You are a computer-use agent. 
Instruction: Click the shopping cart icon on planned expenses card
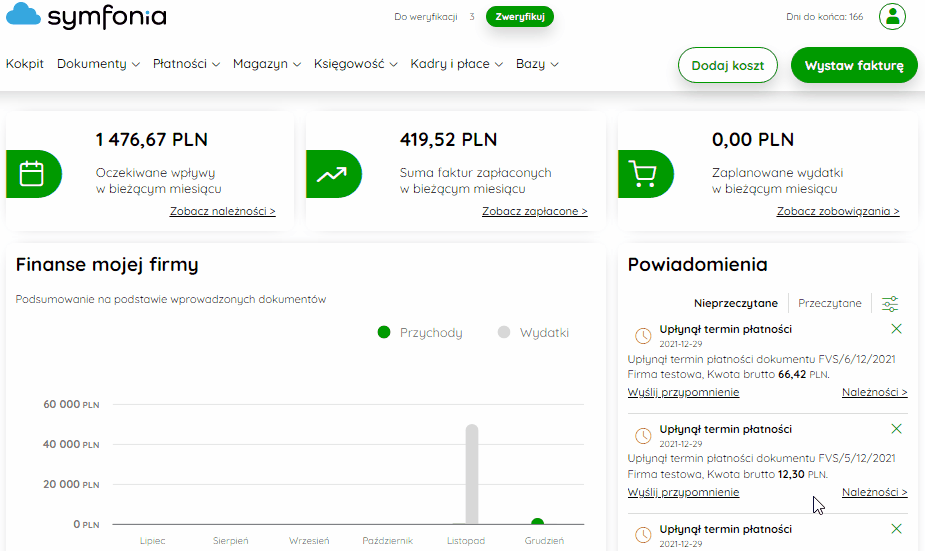(642, 174)
